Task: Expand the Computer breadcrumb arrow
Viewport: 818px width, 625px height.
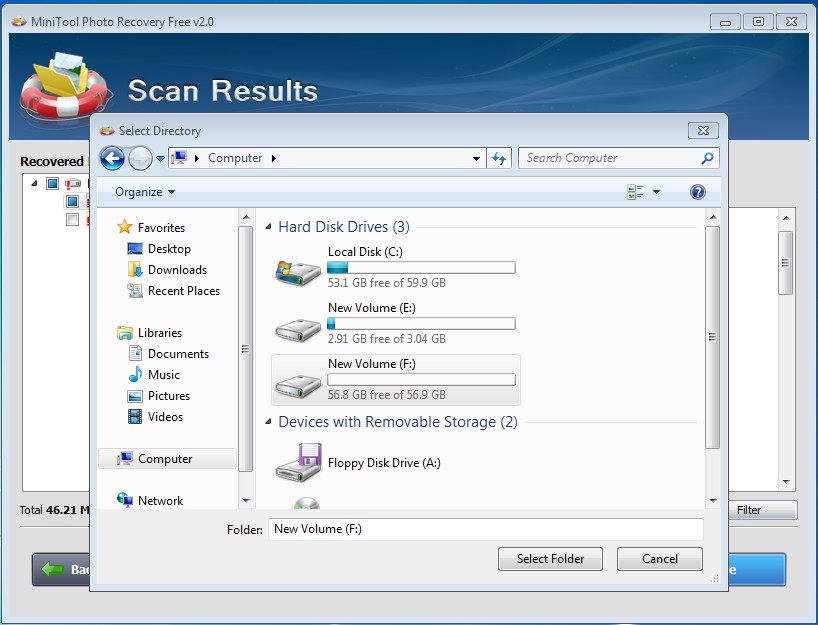Action: pyautogui.click(x=274, y=158)
